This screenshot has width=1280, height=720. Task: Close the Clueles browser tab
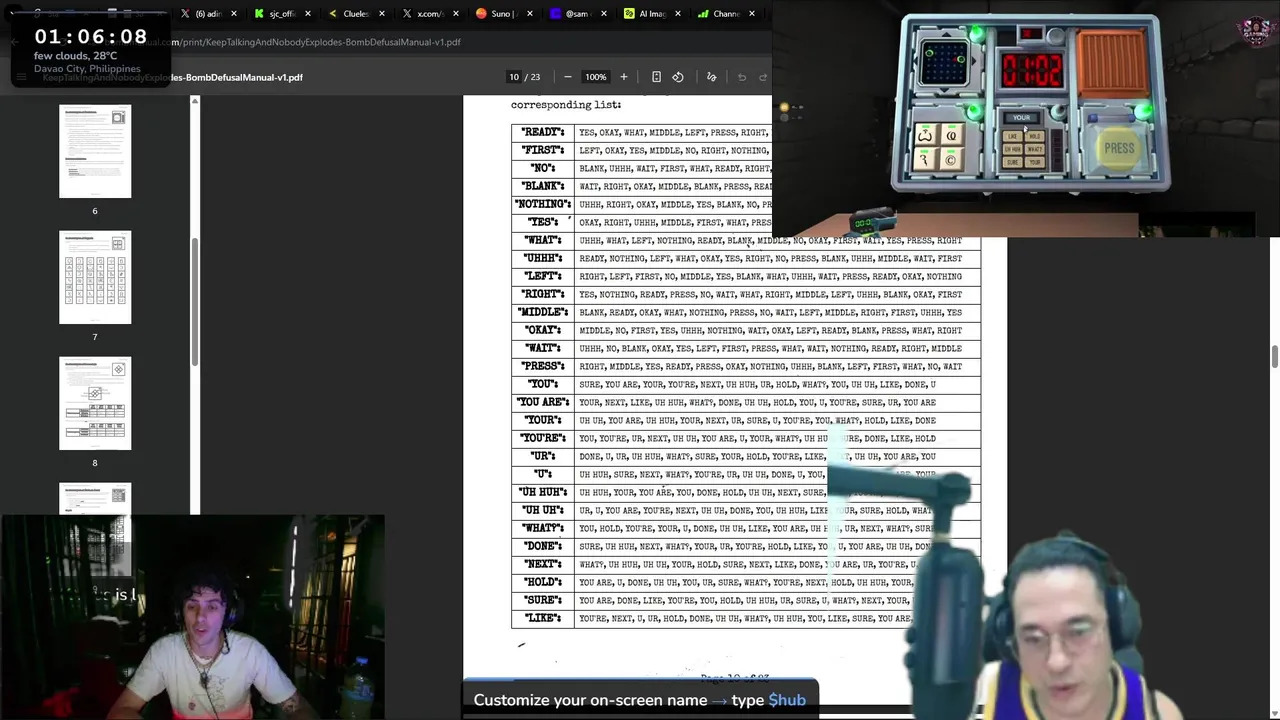click(x=381, y=14)
